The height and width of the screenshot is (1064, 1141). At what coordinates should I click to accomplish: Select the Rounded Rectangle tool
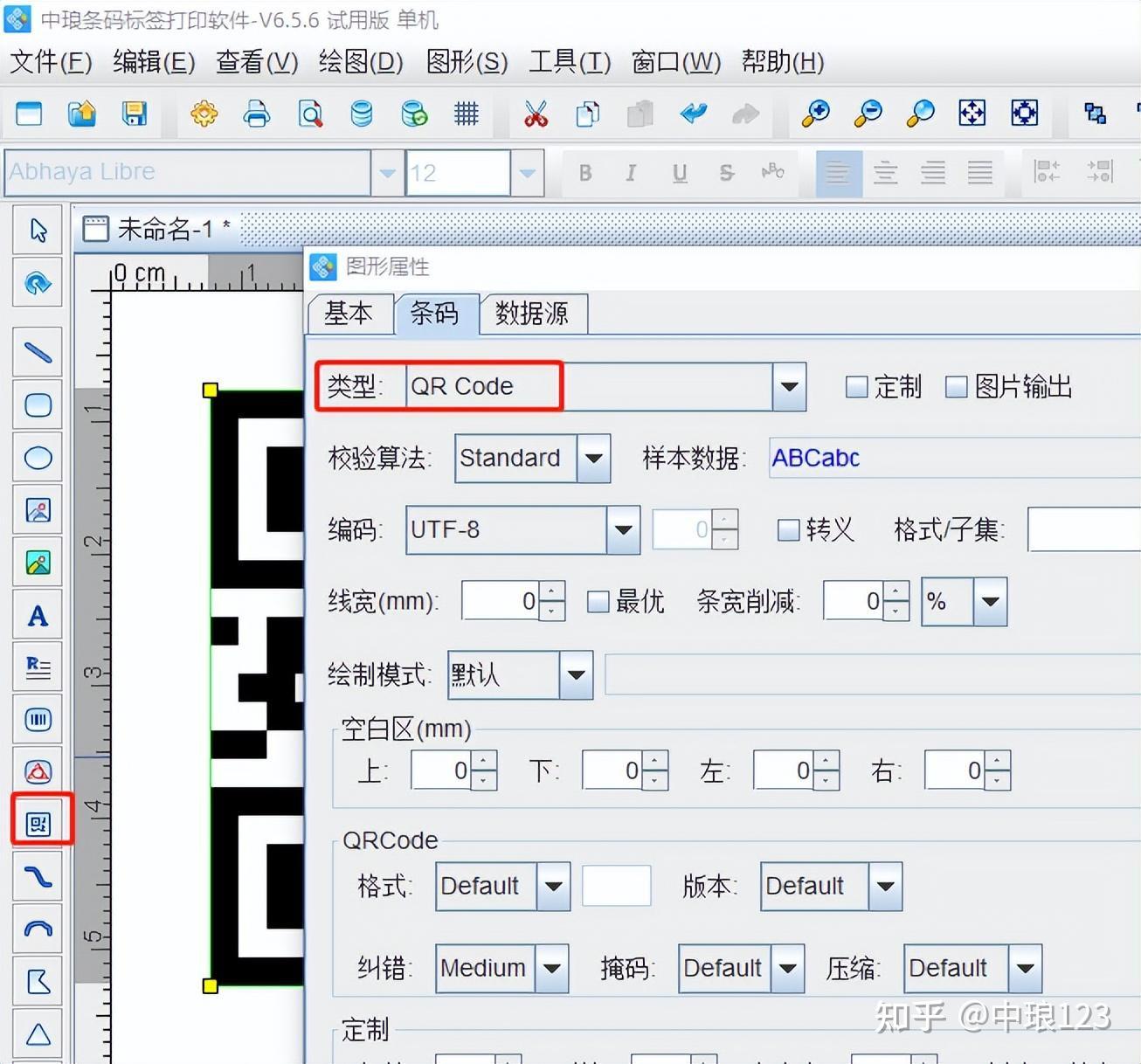click(38, 404)
